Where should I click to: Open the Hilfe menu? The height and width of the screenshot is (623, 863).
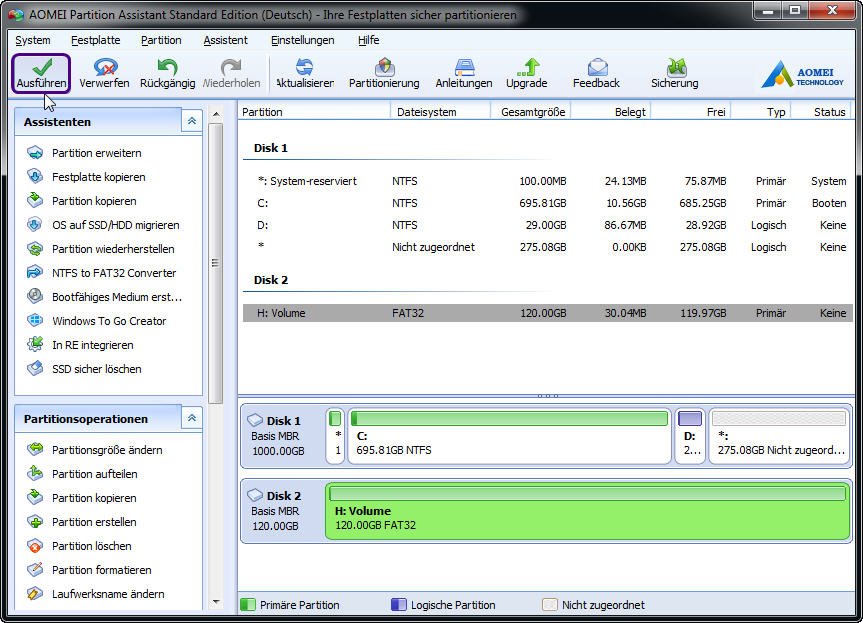coord(368,40)
